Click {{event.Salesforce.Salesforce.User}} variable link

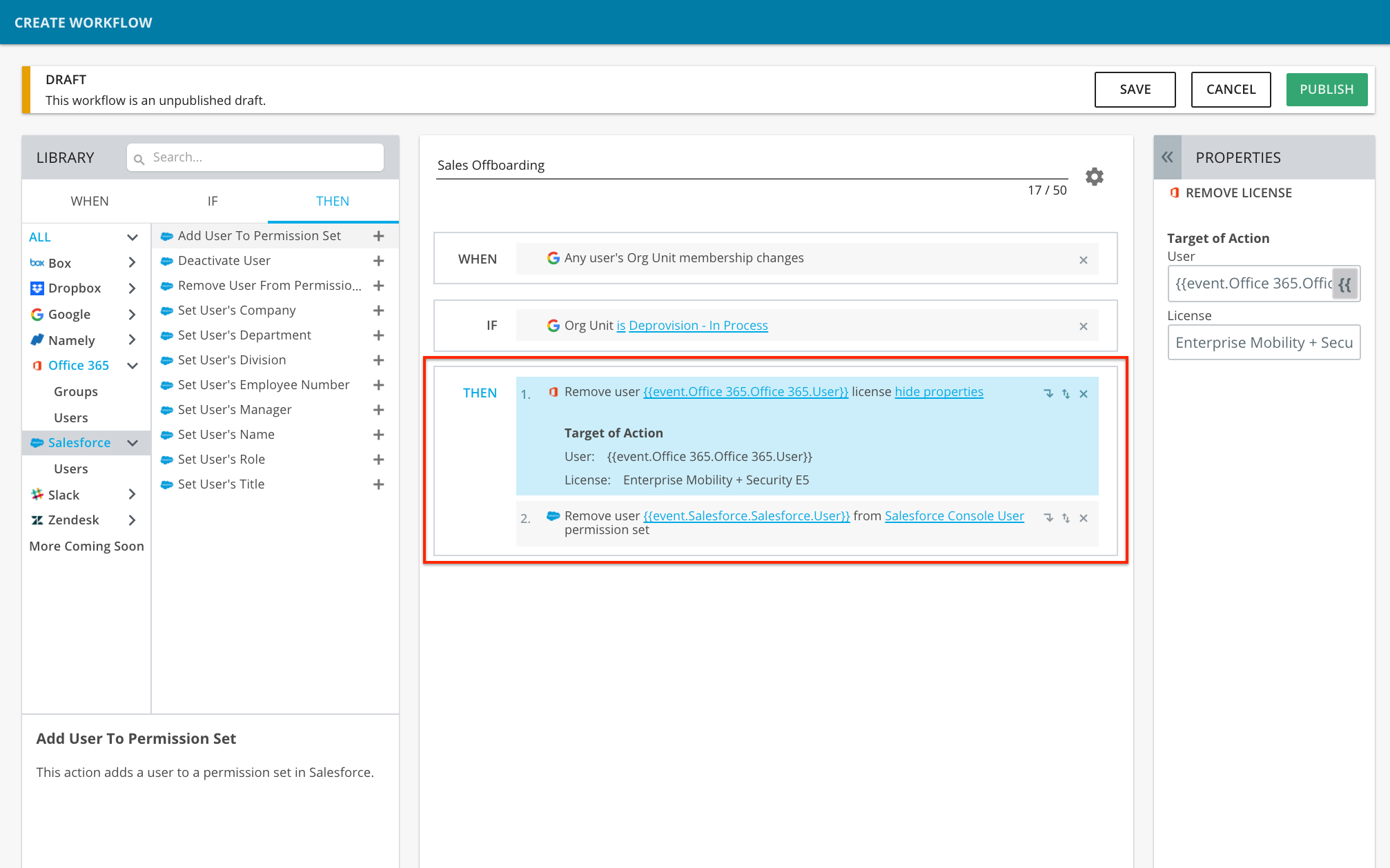[x=746, y=516]
